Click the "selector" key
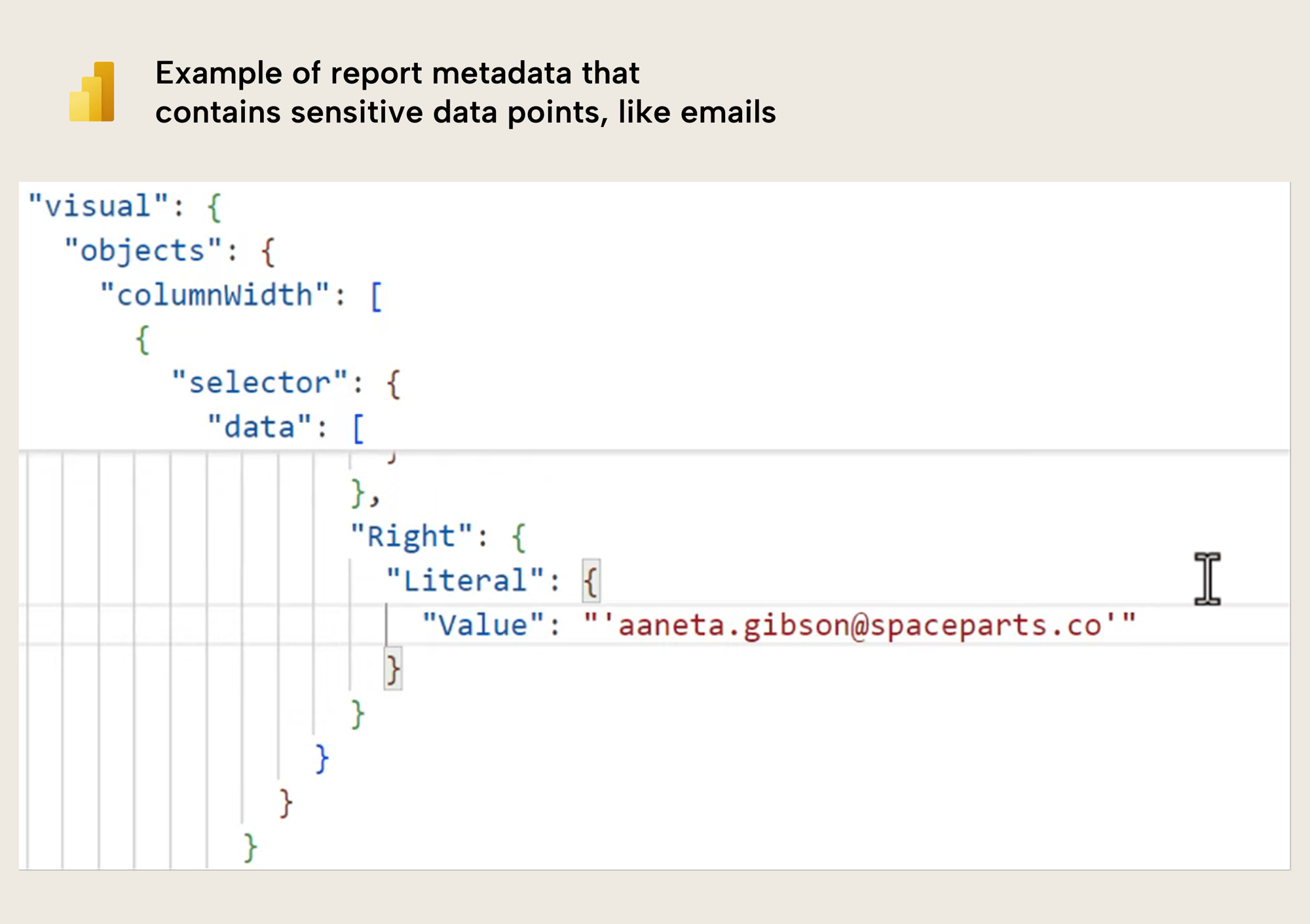 point(259,382)
